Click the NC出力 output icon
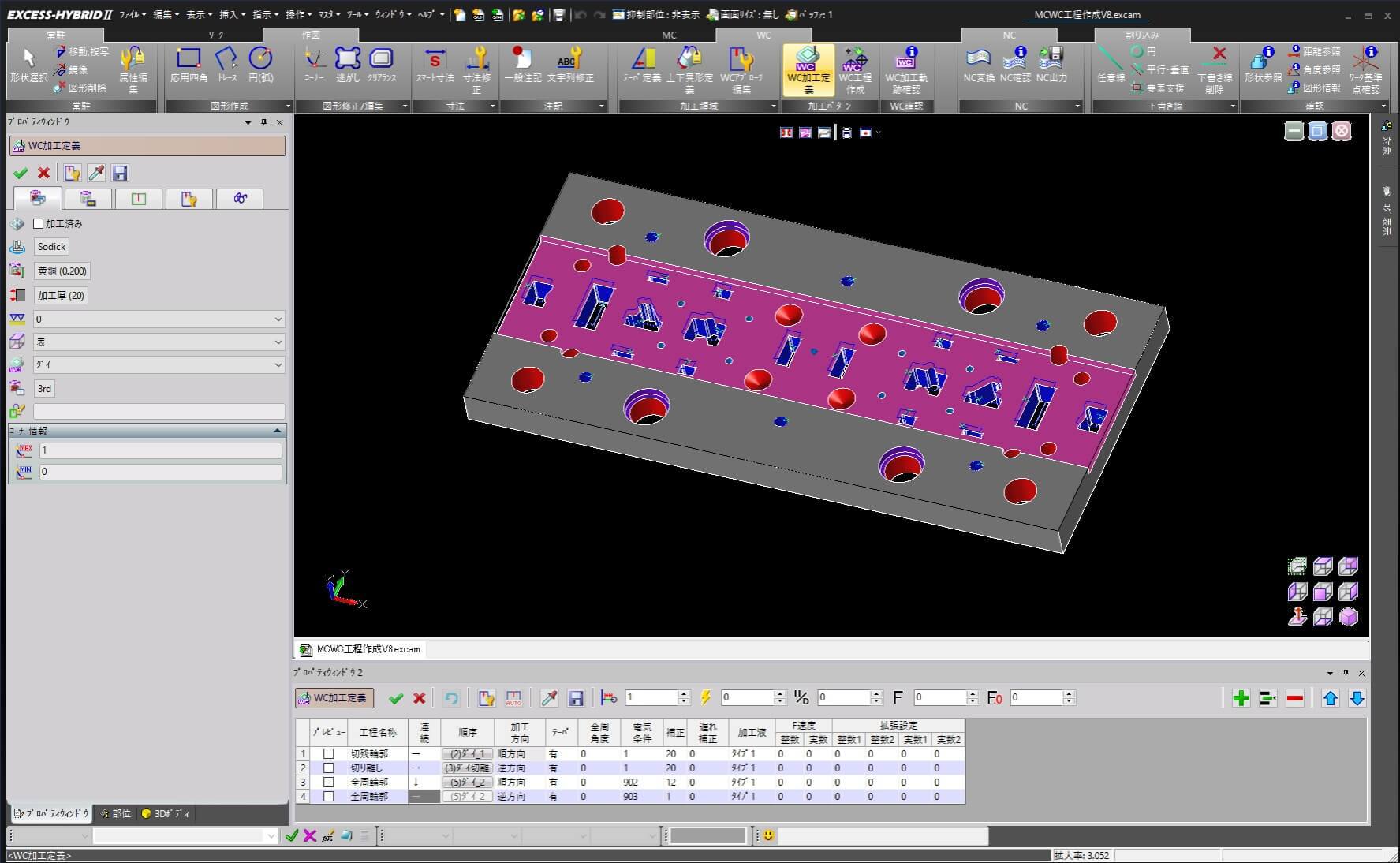The image size is (1400, 863). pyautogui.click(x=1051, y=65)
